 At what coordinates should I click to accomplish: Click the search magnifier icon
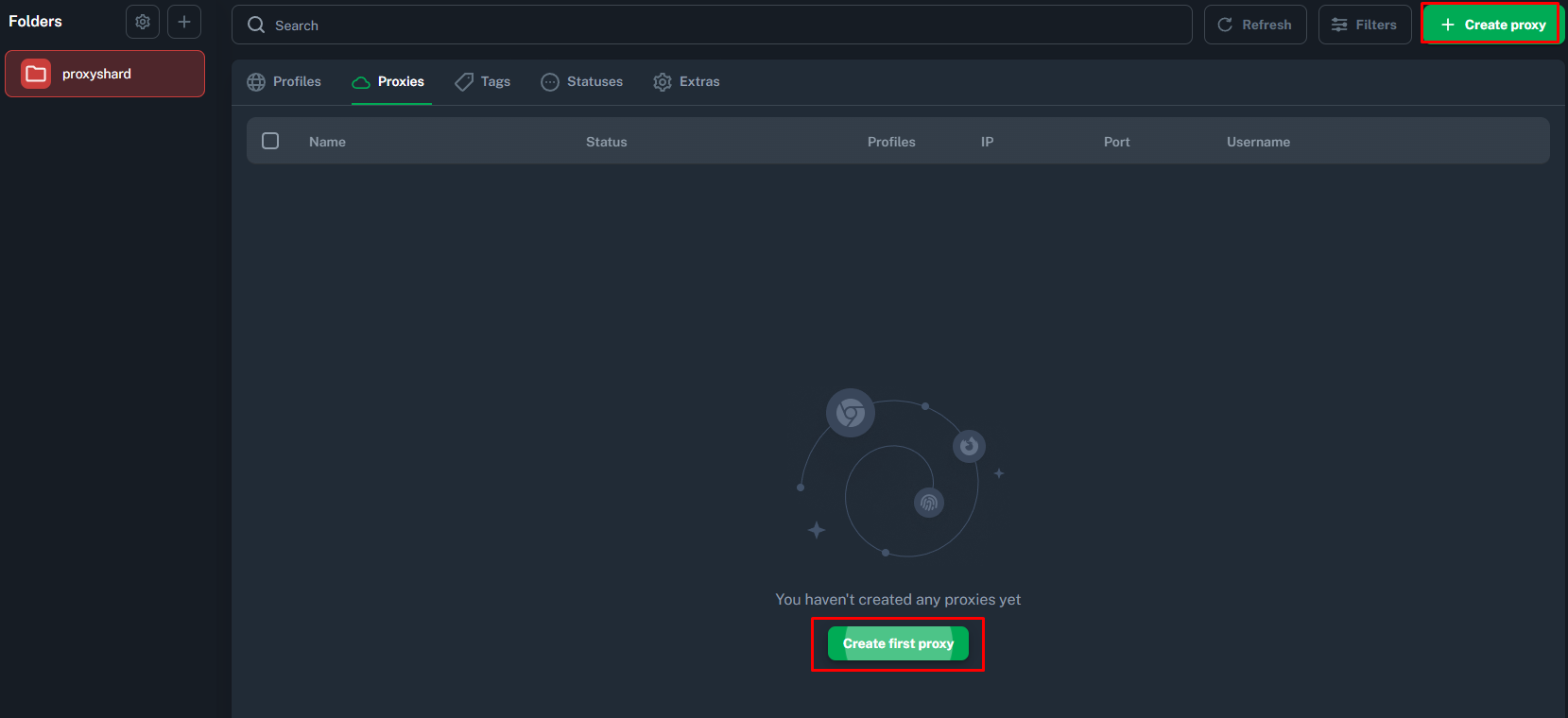[x=256, y=26]
